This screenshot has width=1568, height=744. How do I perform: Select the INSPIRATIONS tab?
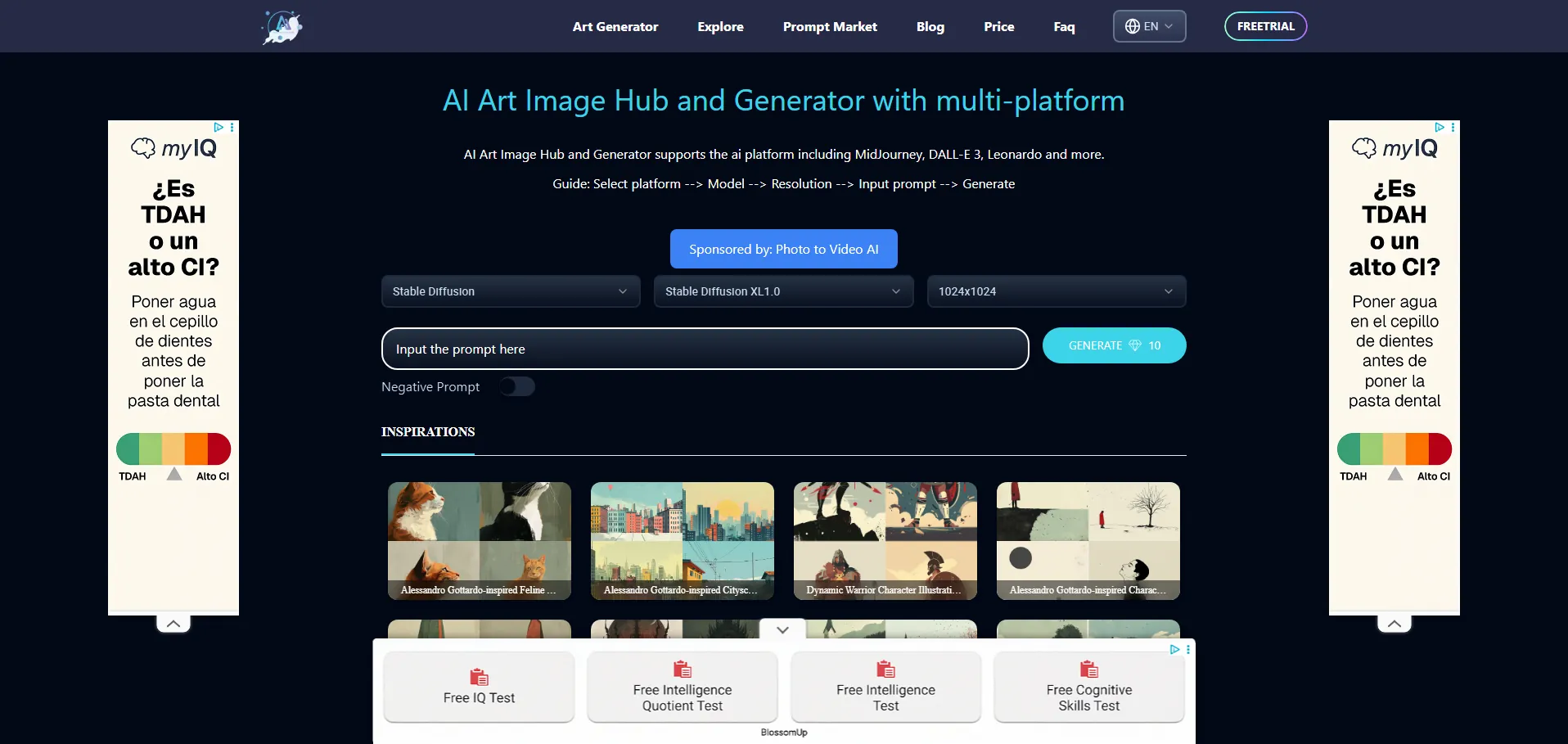pyautogui.click(x=428, y=432)
